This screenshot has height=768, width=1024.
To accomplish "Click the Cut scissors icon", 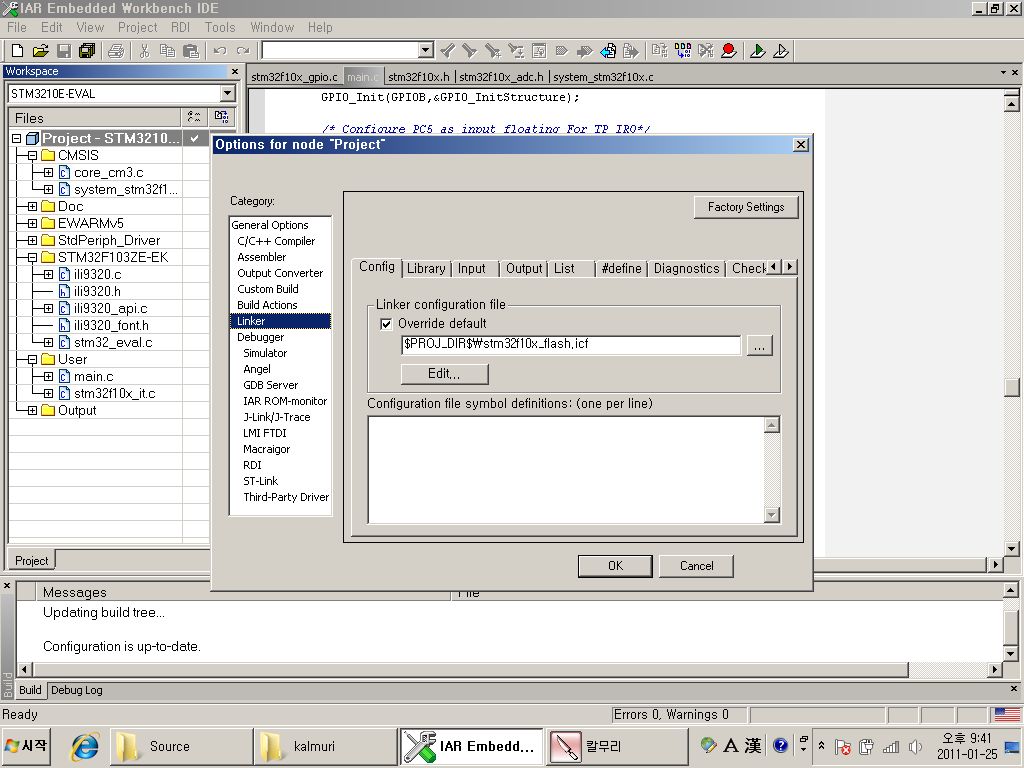I will click(144, 50).
